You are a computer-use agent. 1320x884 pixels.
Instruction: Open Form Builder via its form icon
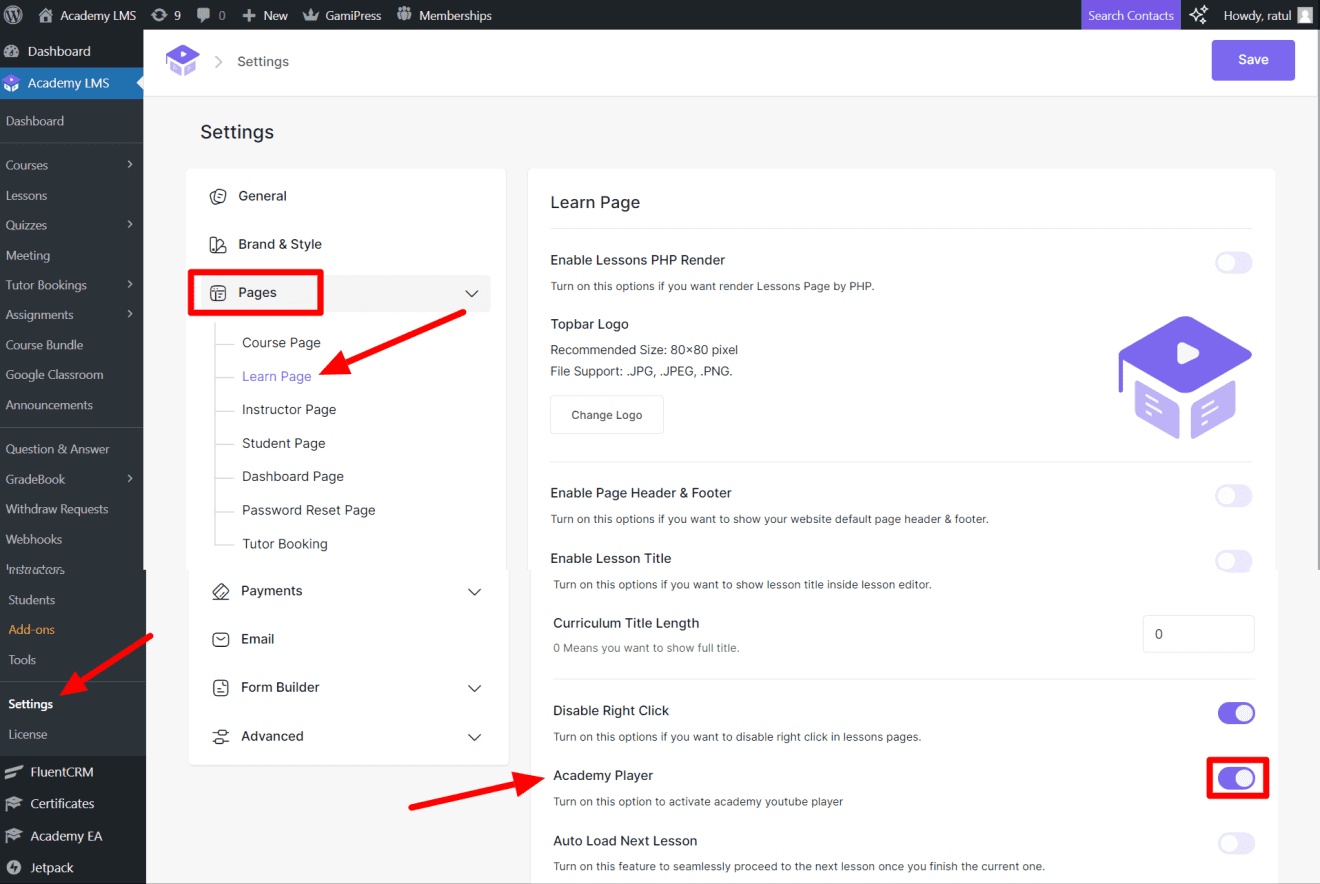(220, 687)
